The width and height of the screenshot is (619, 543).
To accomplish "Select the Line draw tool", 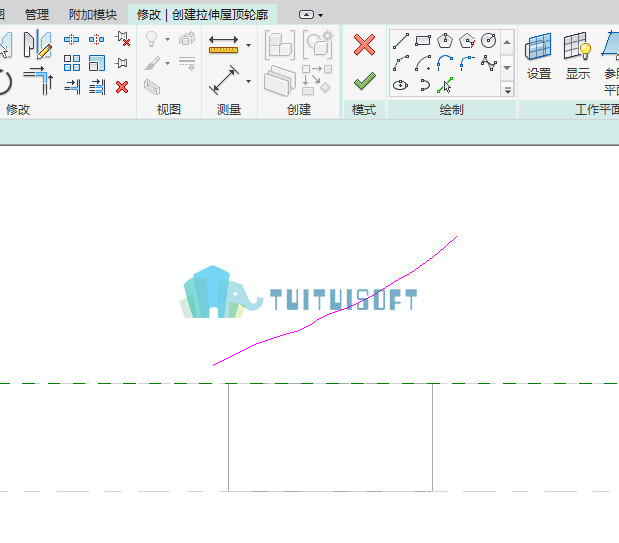I will coord(400,41).
